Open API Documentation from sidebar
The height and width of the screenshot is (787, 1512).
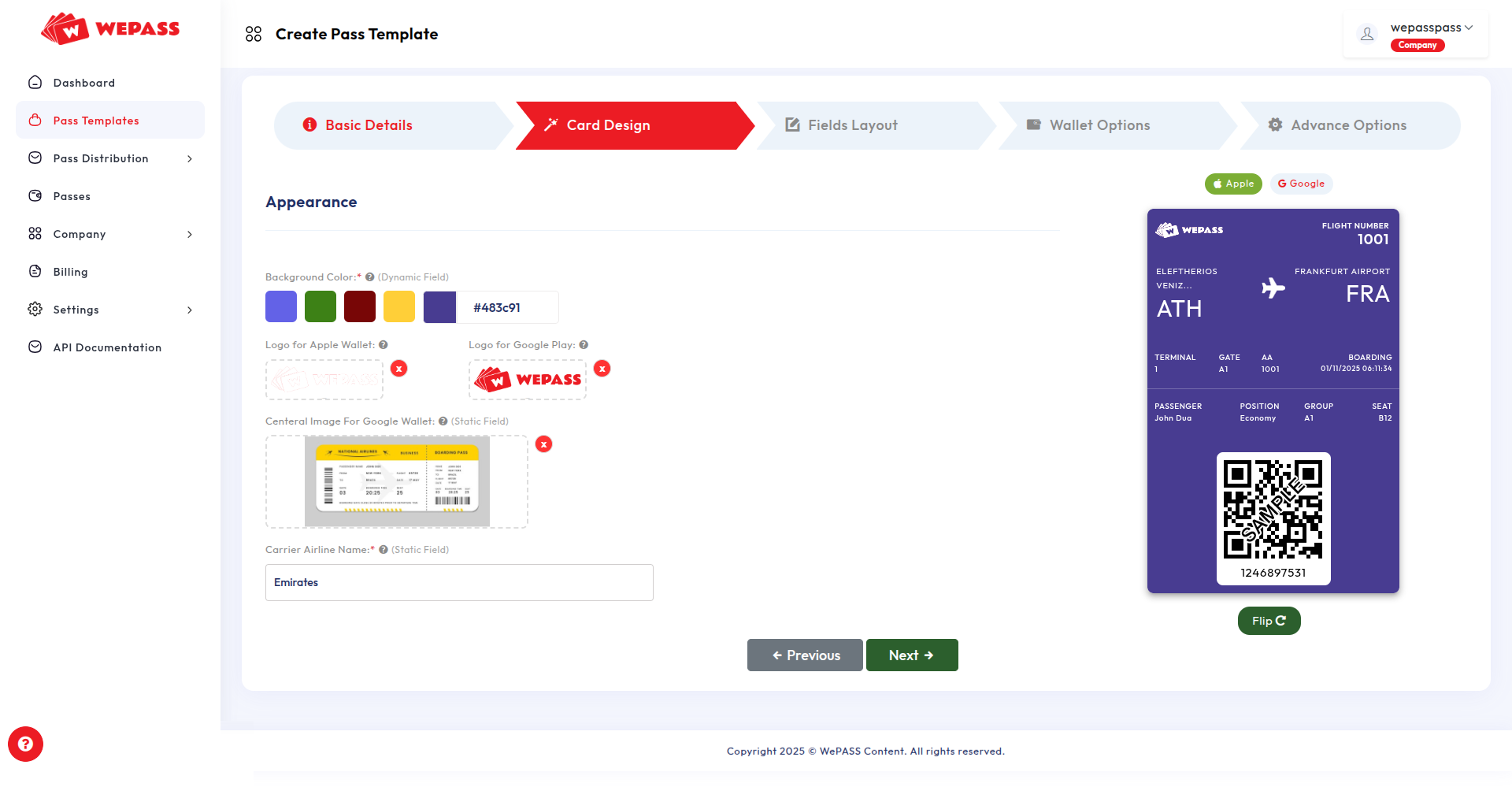[x=106, y=347]
